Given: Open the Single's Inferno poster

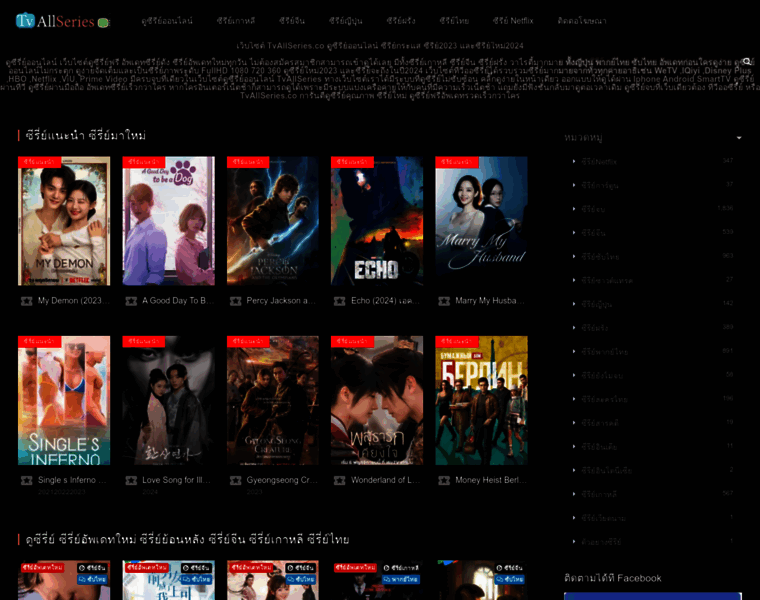Looking at the screenshot, I should point(64,400).
